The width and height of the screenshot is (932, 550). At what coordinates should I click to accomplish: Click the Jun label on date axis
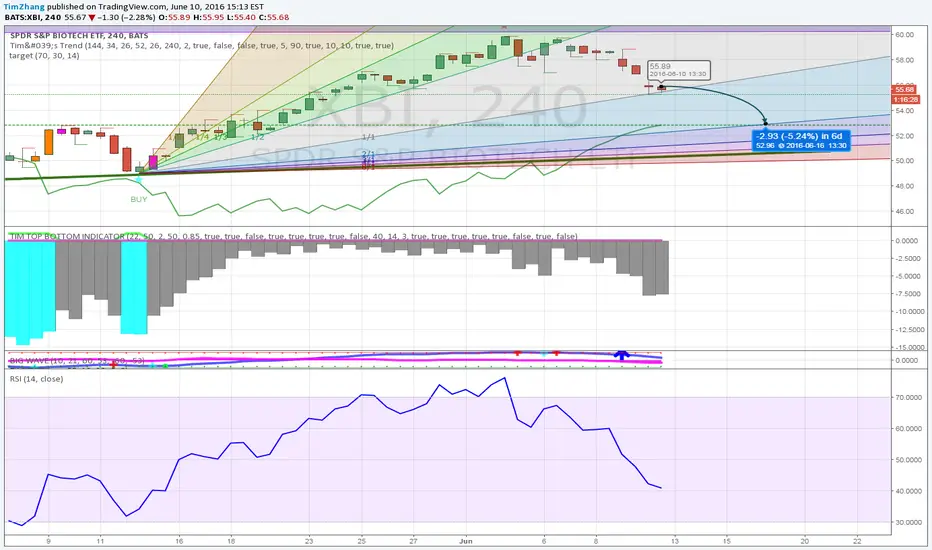[x=466, y=541]
